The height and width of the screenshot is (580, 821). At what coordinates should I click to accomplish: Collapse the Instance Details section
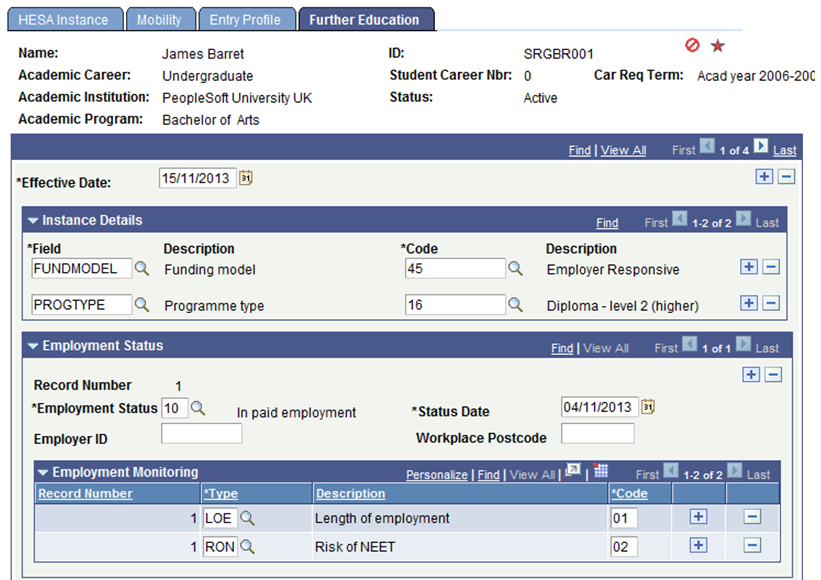(33, 221)
